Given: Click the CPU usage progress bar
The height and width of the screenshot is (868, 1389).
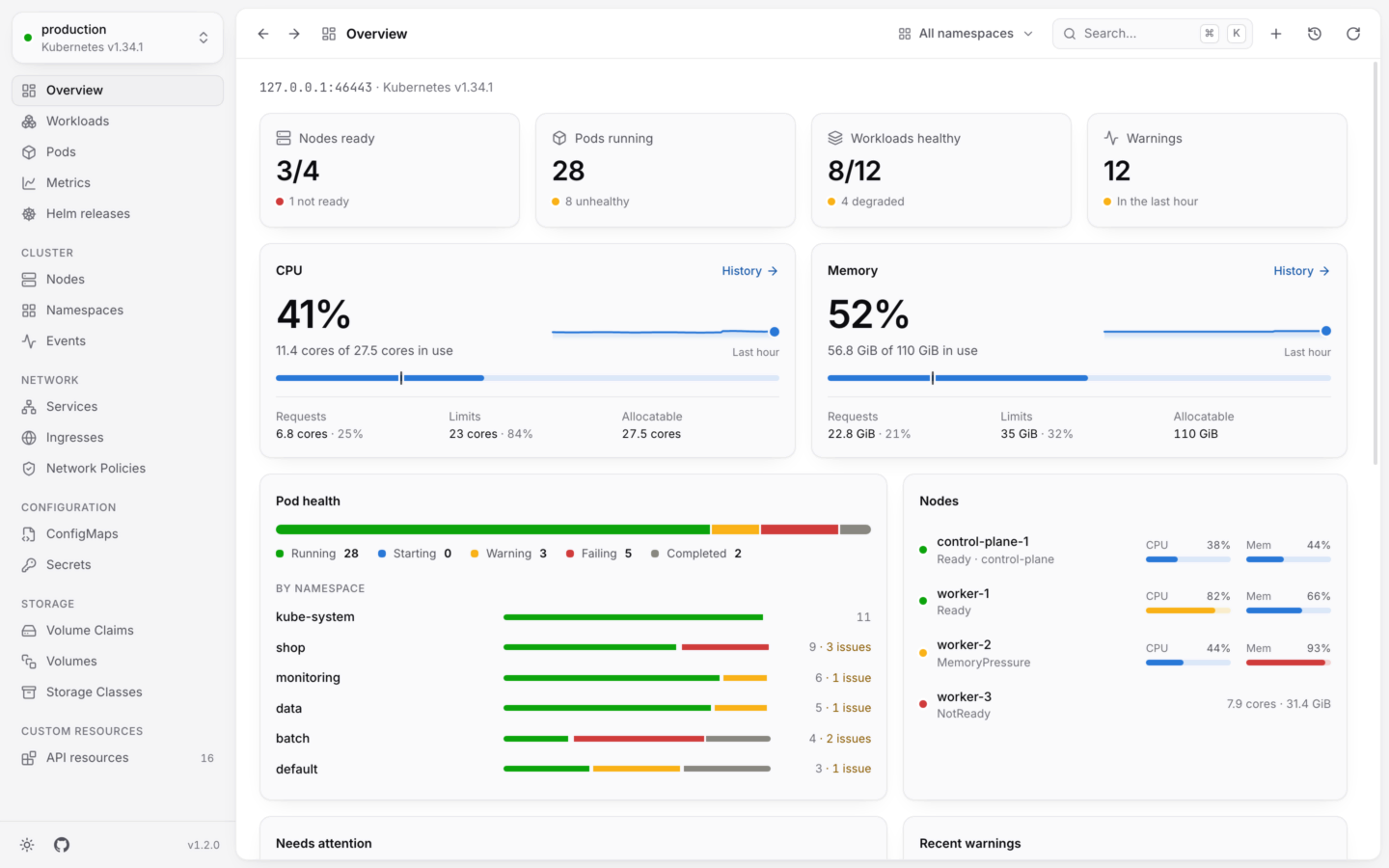Looking at the screenshot, I should 528,378.
